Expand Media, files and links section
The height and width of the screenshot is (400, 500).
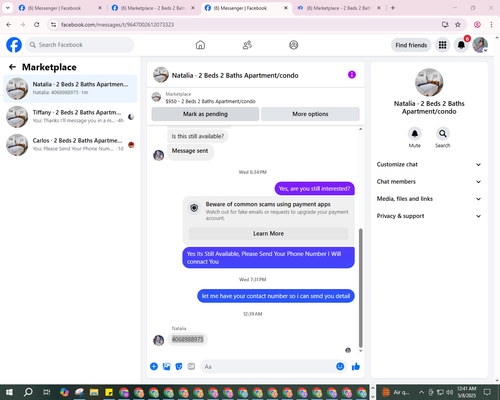(429, 199)
